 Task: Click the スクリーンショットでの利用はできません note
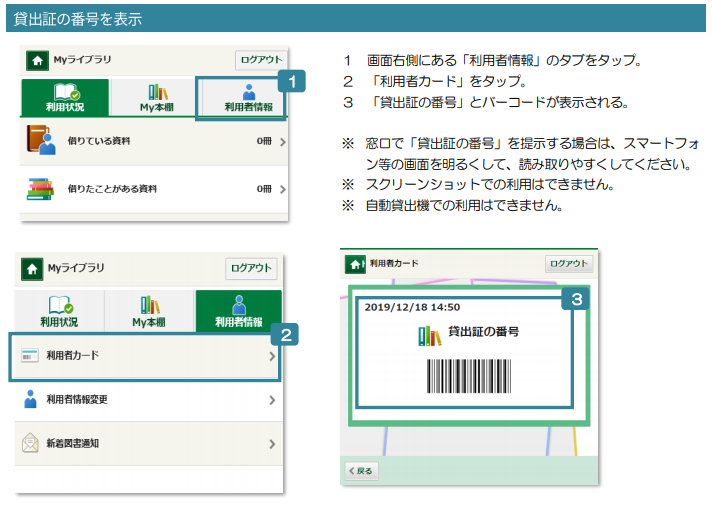click(490, 184)
